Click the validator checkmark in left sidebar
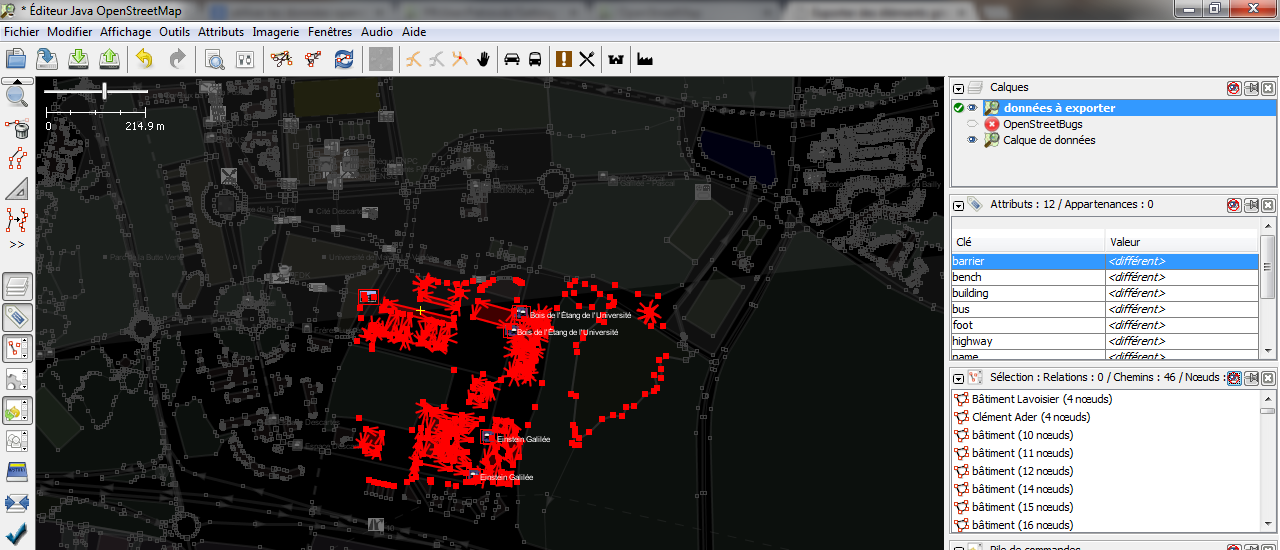 [17, 534]
